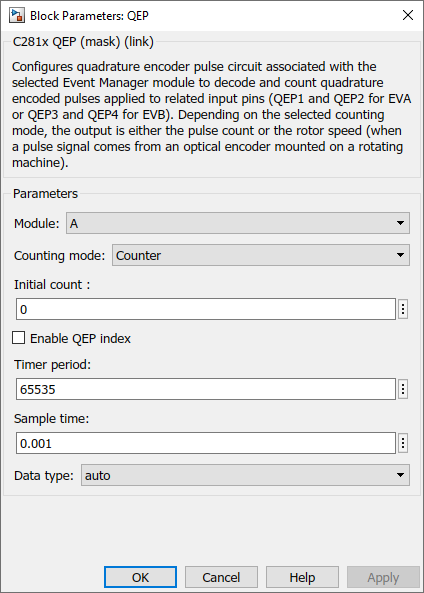Open the options menu beside Sample time
424x593 pixels.
point(403,443)
